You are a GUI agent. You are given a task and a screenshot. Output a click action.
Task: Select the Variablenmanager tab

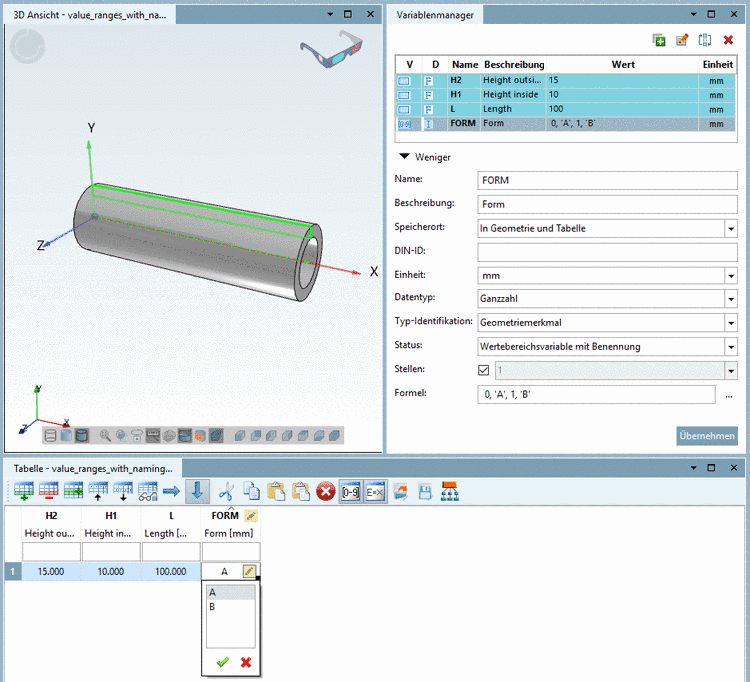click(x=435, y=14)
